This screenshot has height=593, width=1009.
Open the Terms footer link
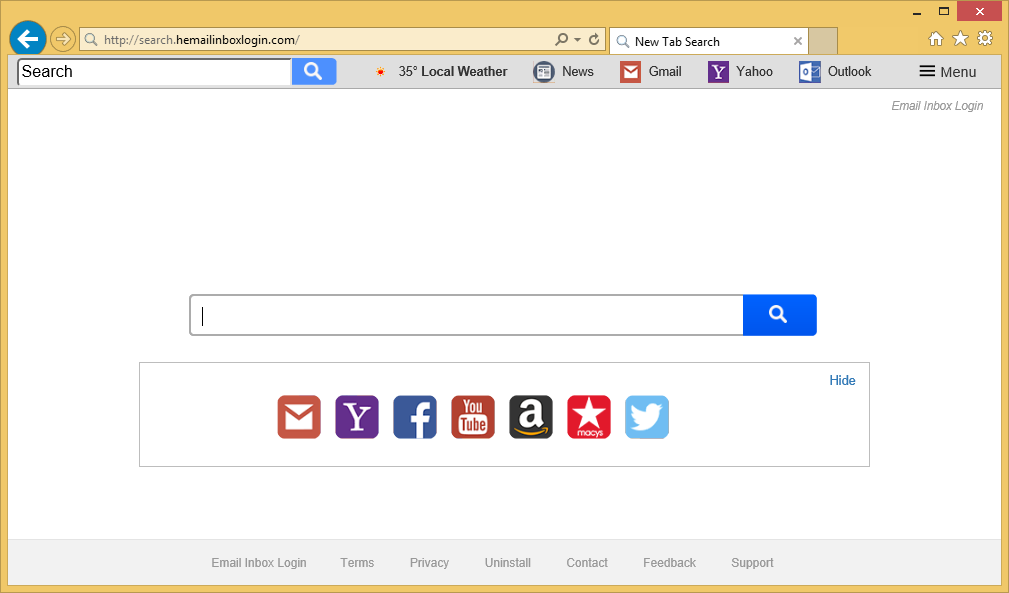coord(357,563)
